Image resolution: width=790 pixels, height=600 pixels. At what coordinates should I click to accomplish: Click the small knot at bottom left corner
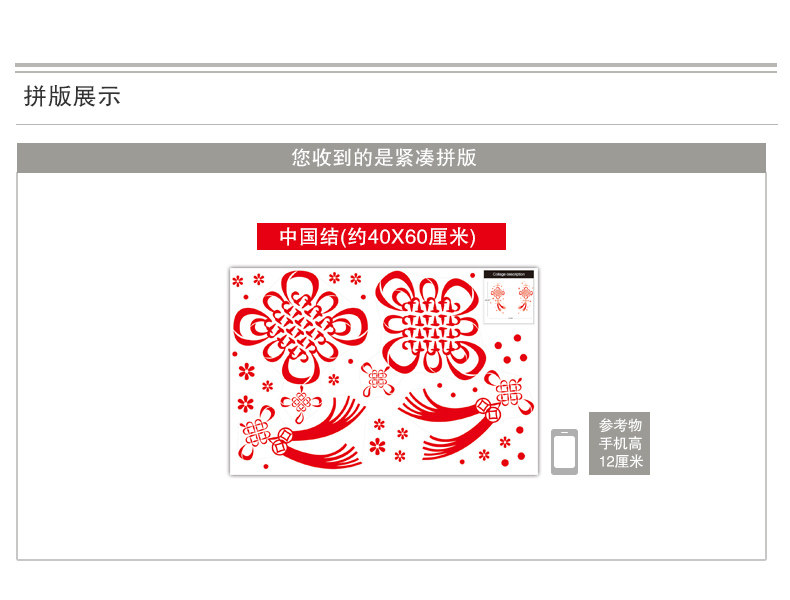(x=256, y=432)
